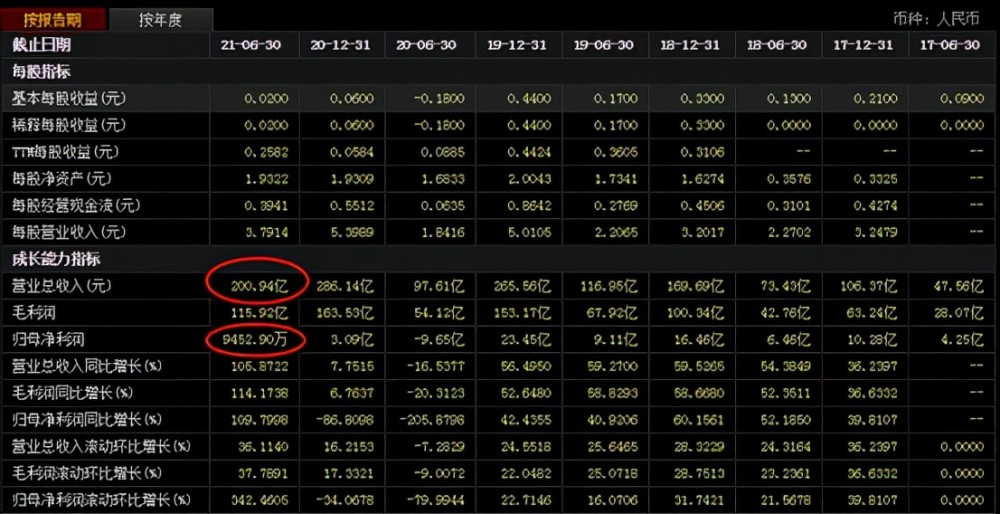Screen dimensions: 1000x514
Task: Select the 基本每股收益(元) row label
Action: point(69,99)
